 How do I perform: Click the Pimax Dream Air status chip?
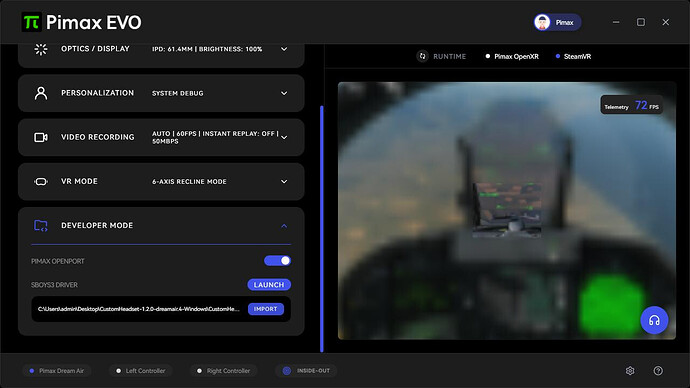point(56,371)
